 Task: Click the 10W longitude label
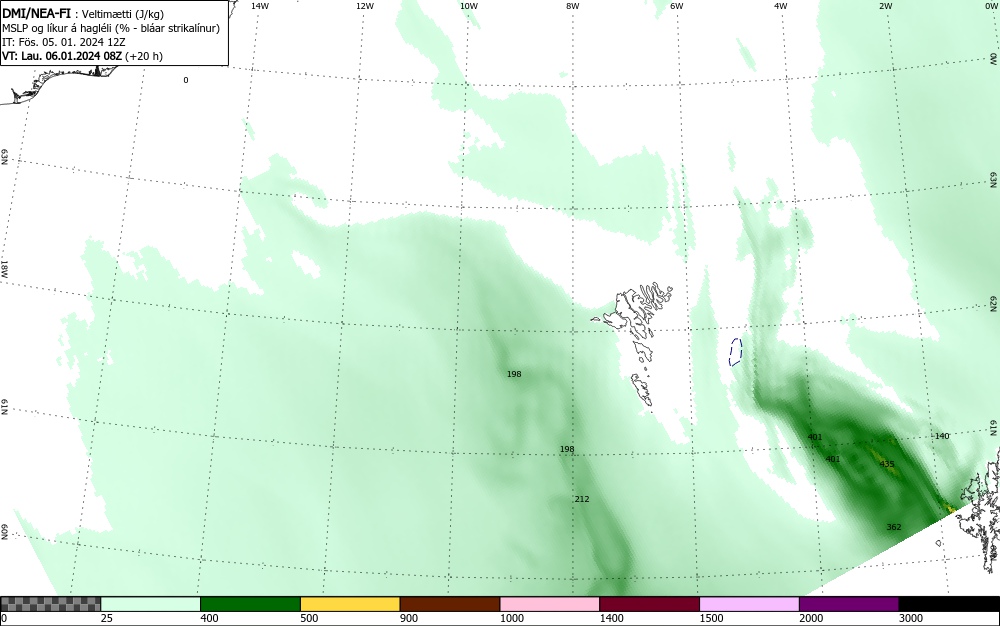coord(469,6)
